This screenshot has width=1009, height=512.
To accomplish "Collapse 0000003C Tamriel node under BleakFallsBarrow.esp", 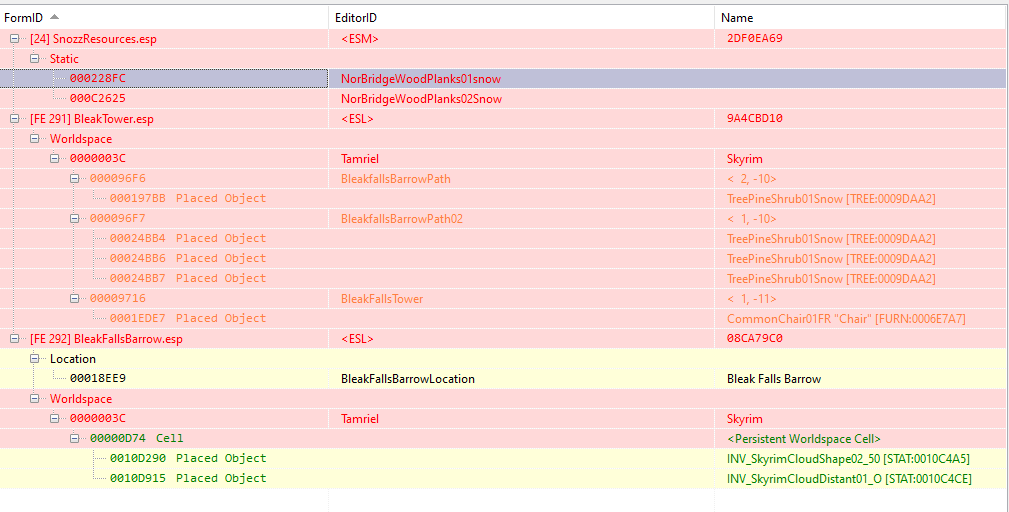I will click(55, 419).
